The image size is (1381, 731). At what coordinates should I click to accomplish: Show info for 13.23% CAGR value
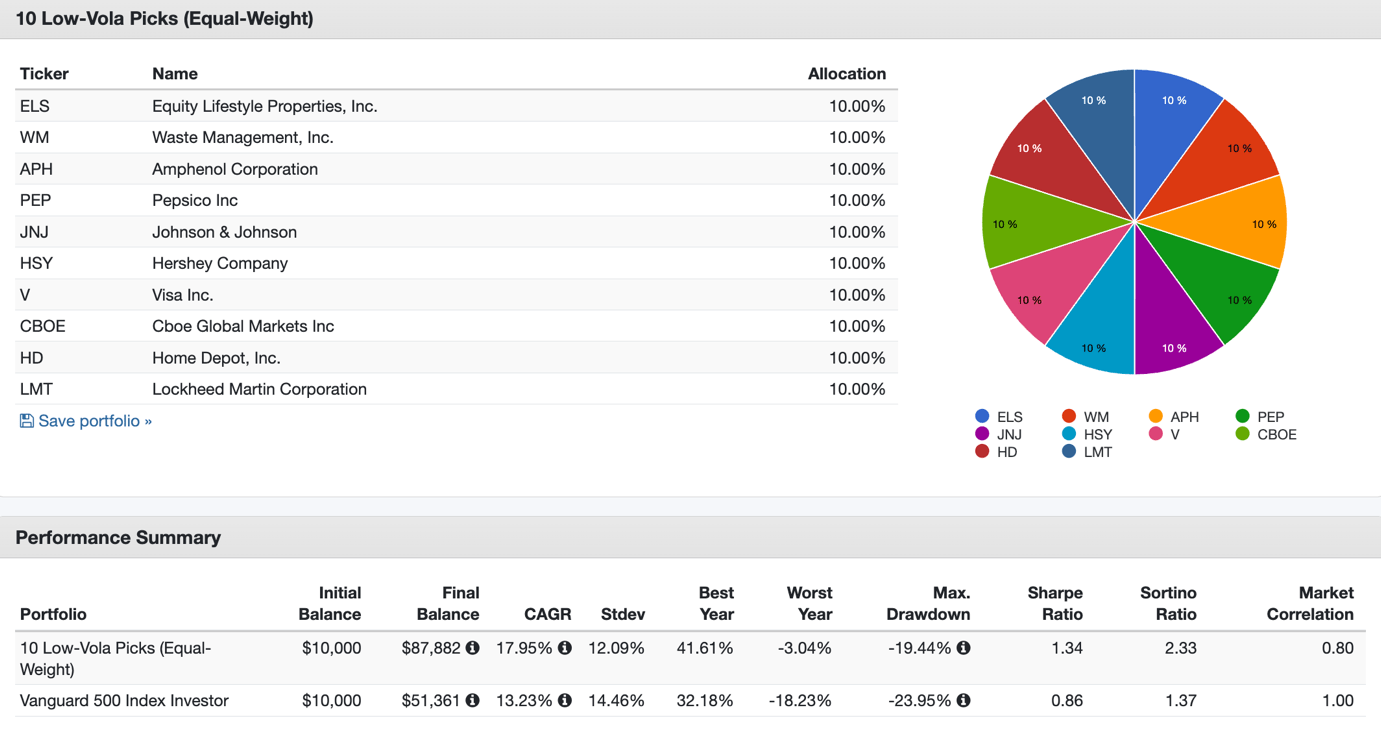click(x=565, y=700)
